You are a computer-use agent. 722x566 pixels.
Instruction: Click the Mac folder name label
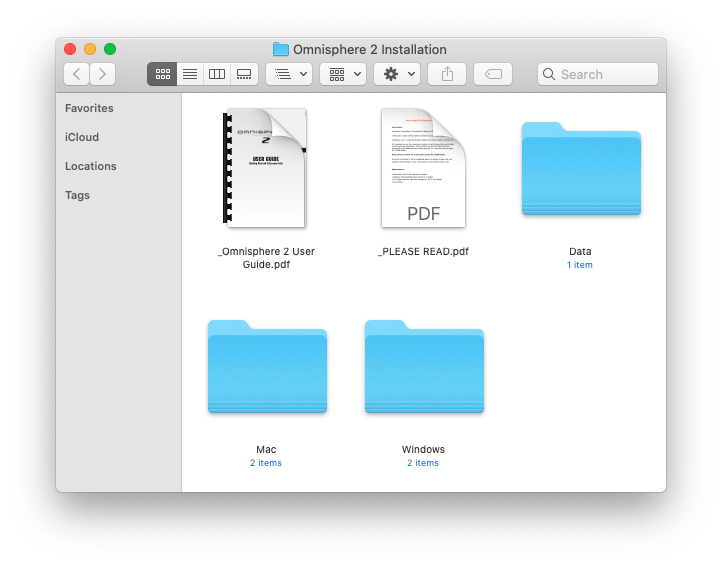tap(266, 449)
